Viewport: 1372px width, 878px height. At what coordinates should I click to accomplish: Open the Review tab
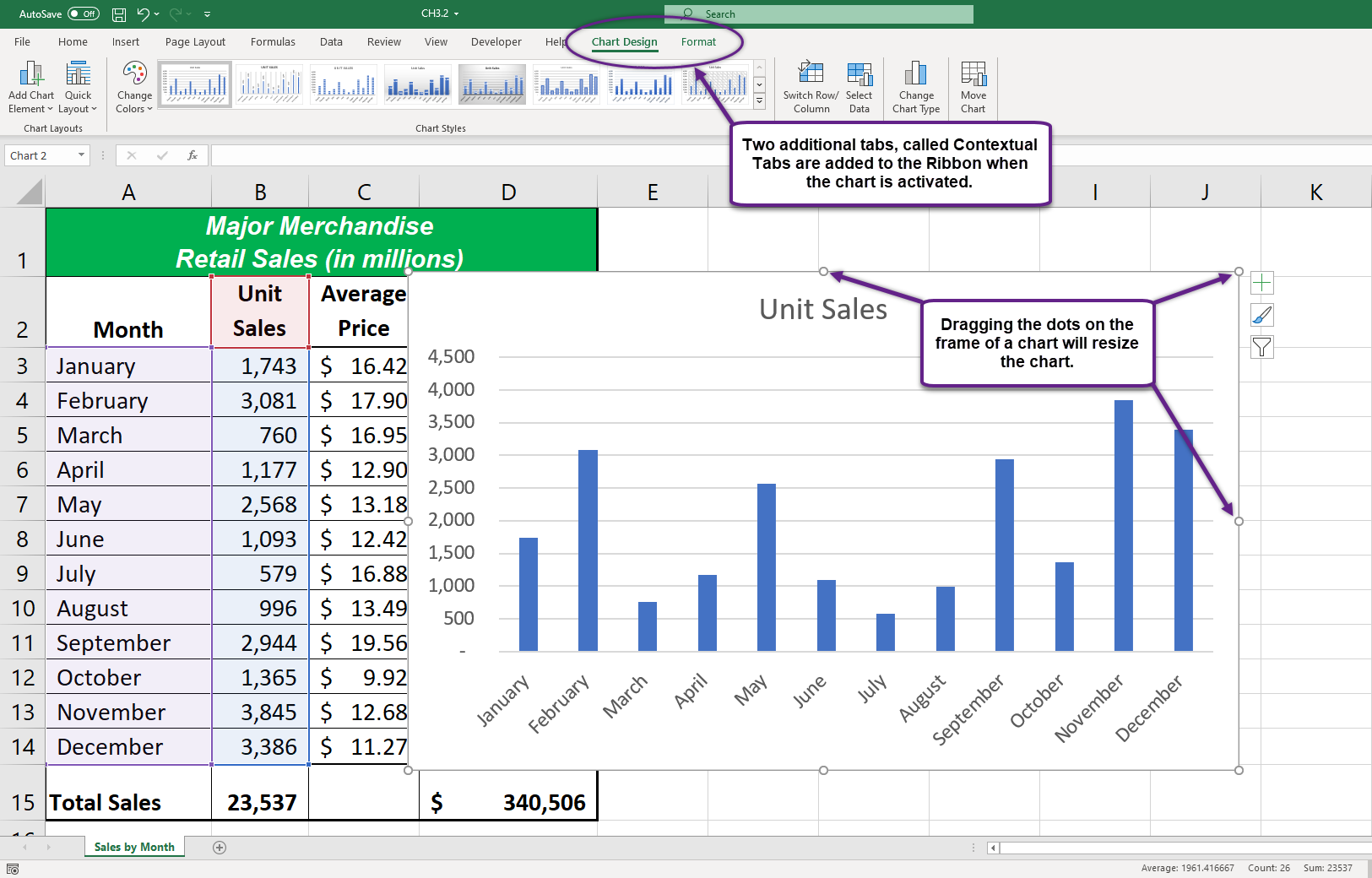[x=384, y=41]
